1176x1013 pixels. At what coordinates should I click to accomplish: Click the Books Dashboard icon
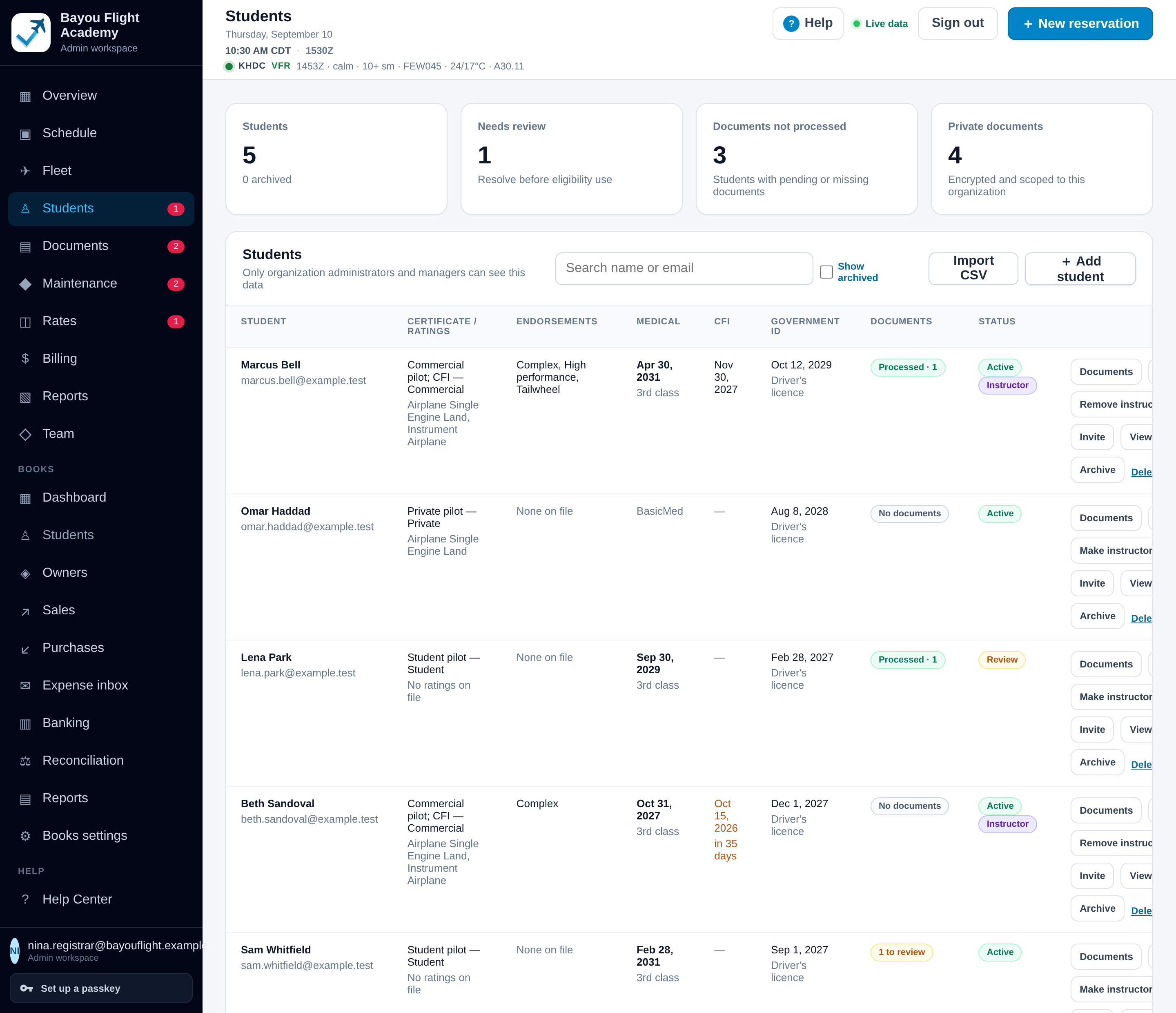pyautogui.click(x=25, y=498)
